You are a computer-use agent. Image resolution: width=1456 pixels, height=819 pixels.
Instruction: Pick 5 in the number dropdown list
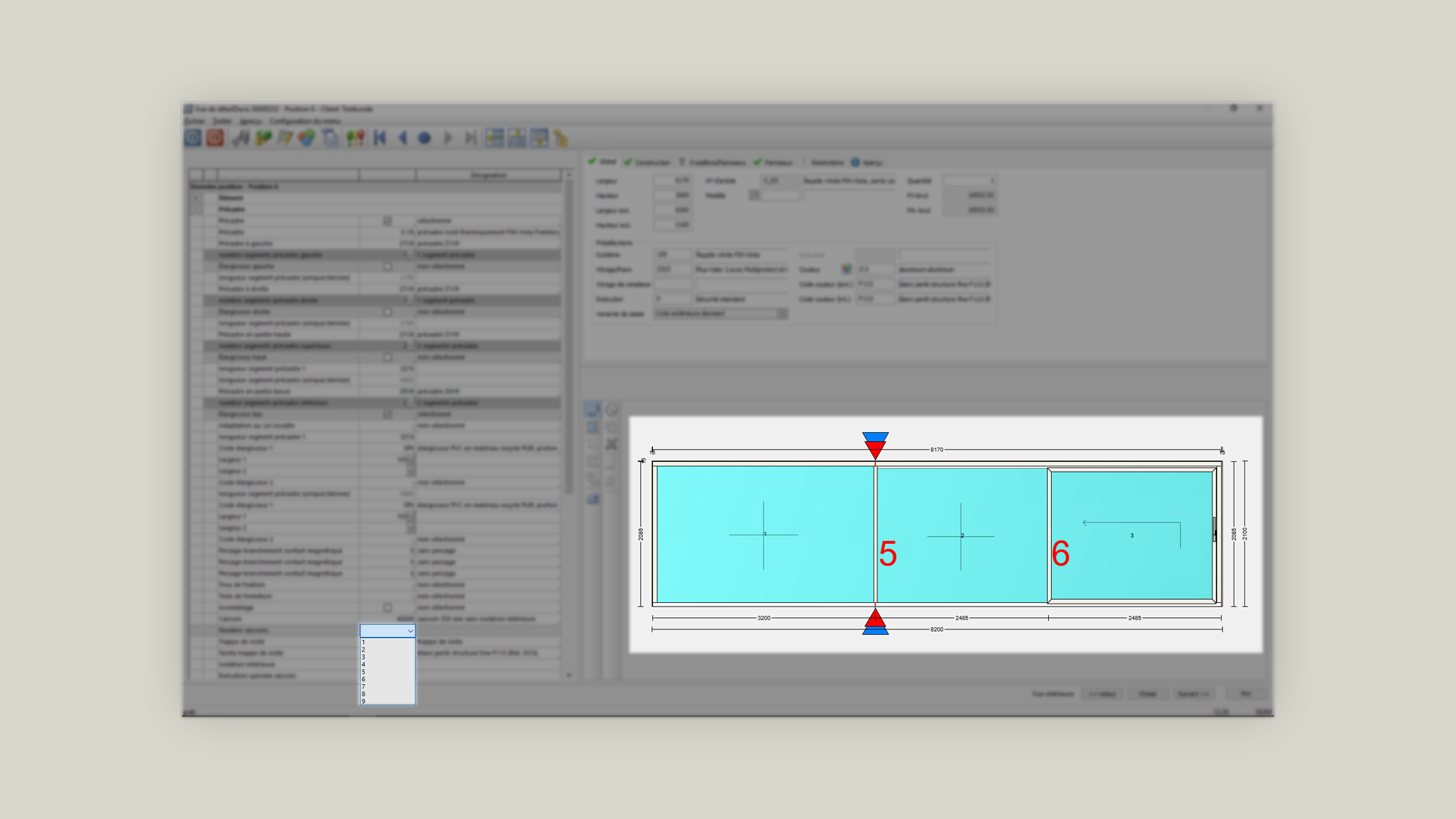387,672
